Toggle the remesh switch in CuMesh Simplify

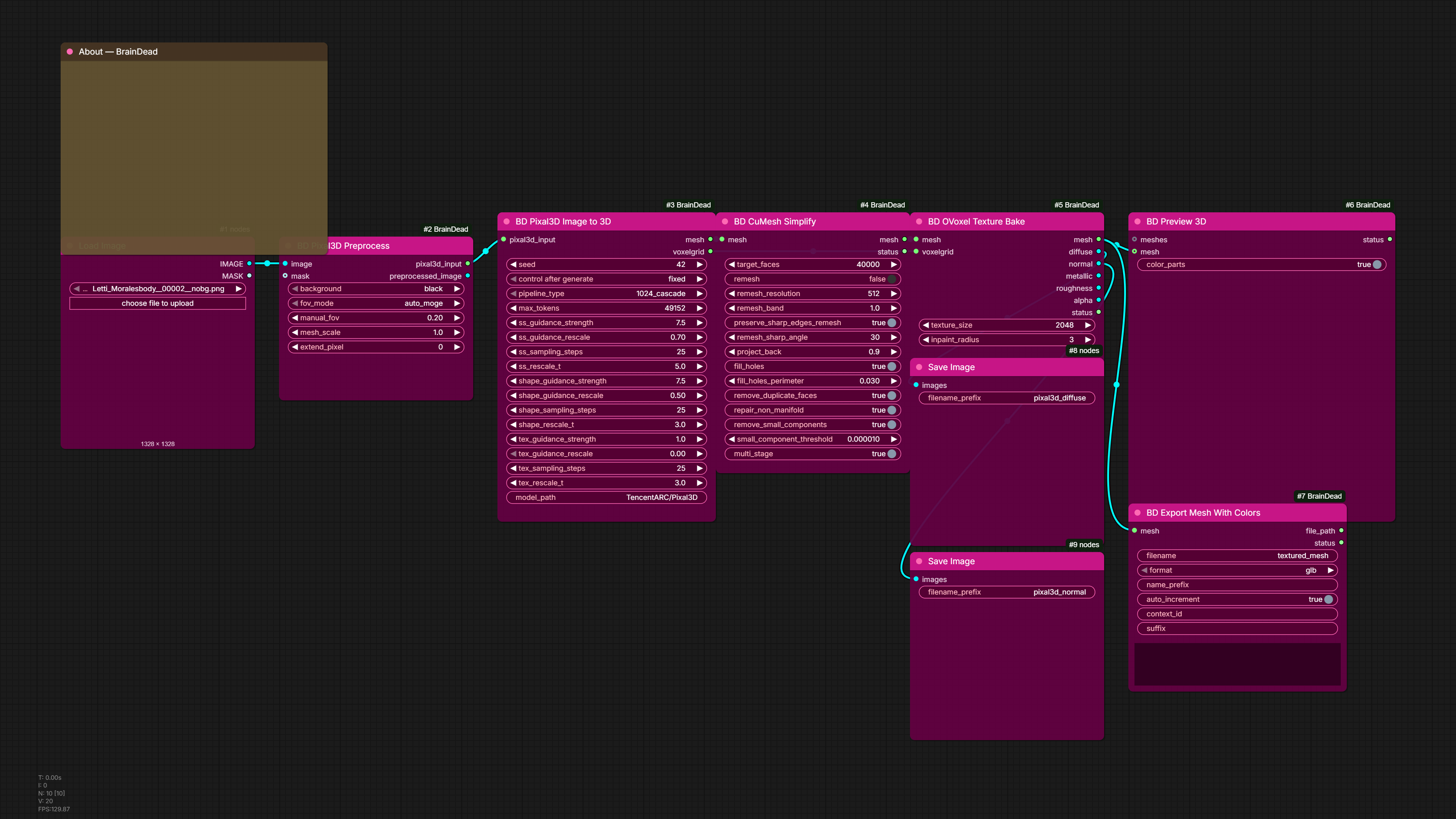[x=892, y=279]
